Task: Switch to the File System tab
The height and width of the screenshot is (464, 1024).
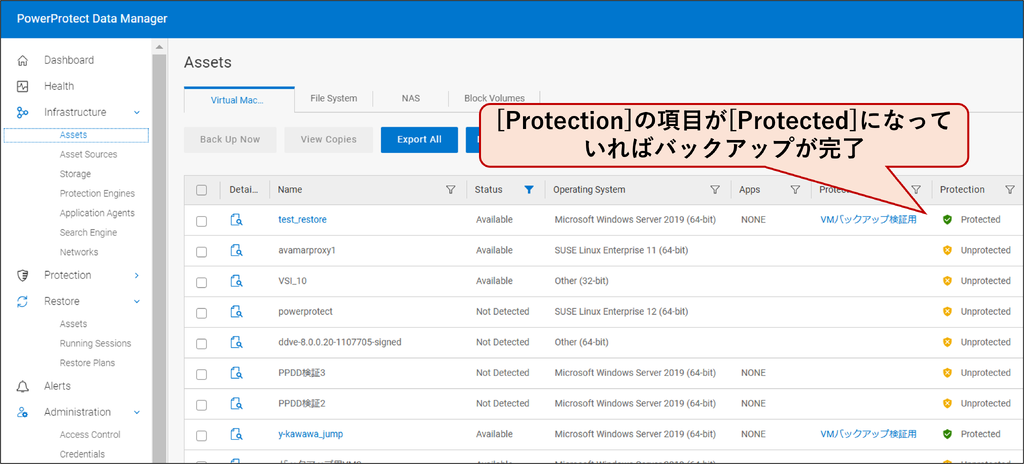Action: pyautogui.click(x=333, y=98)
